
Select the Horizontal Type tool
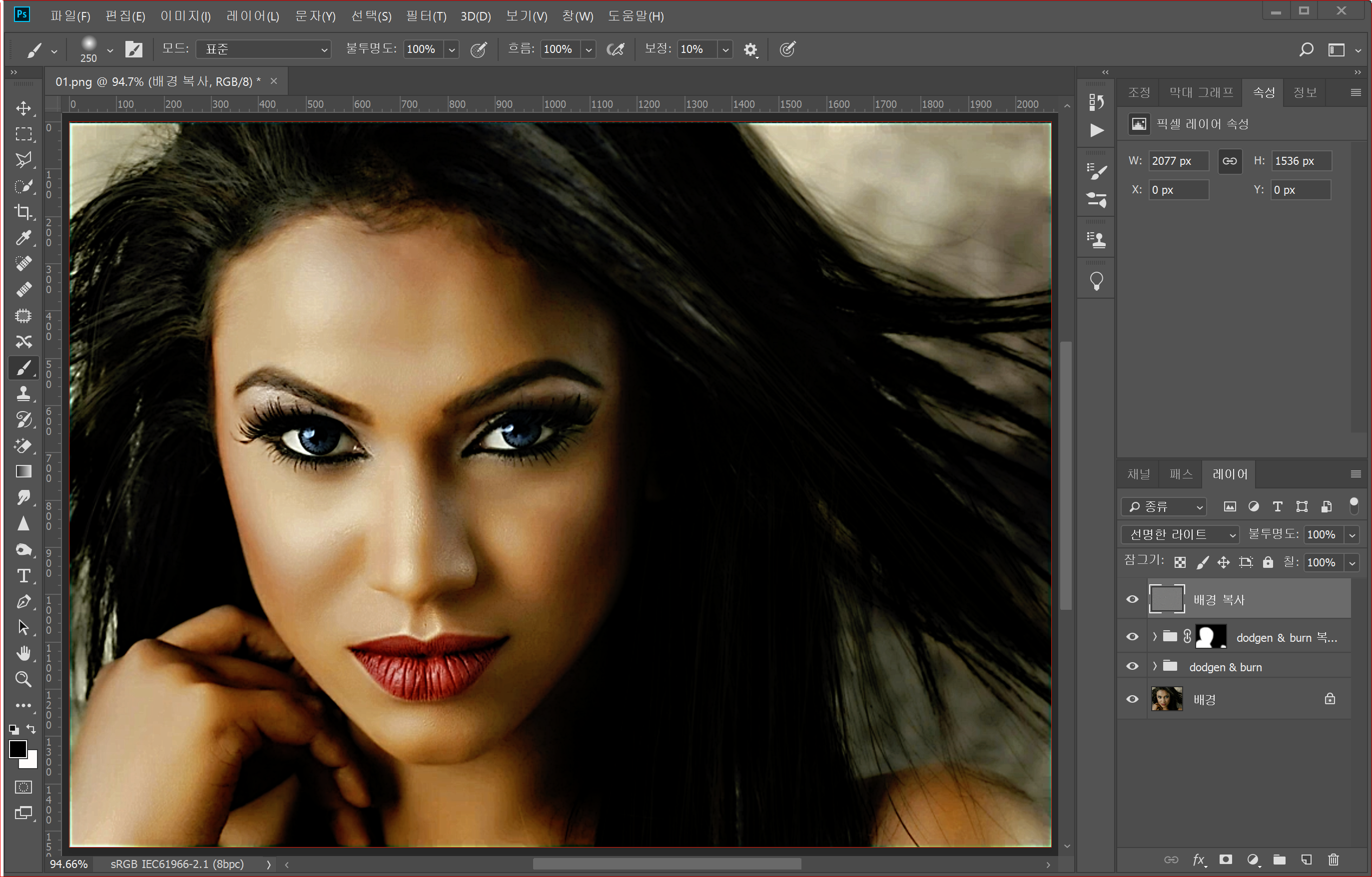pyautogui.click(x=23, y=576)
